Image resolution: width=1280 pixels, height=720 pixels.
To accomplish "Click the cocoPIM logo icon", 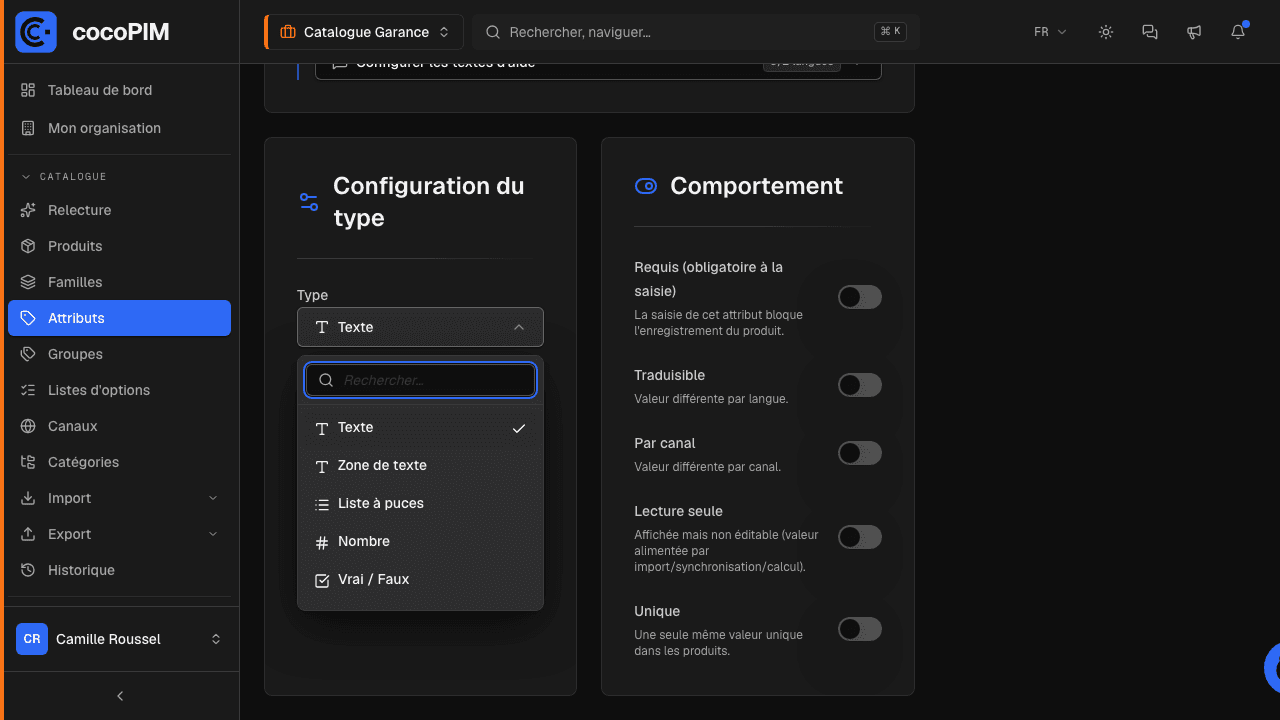I will click(36, 32).
